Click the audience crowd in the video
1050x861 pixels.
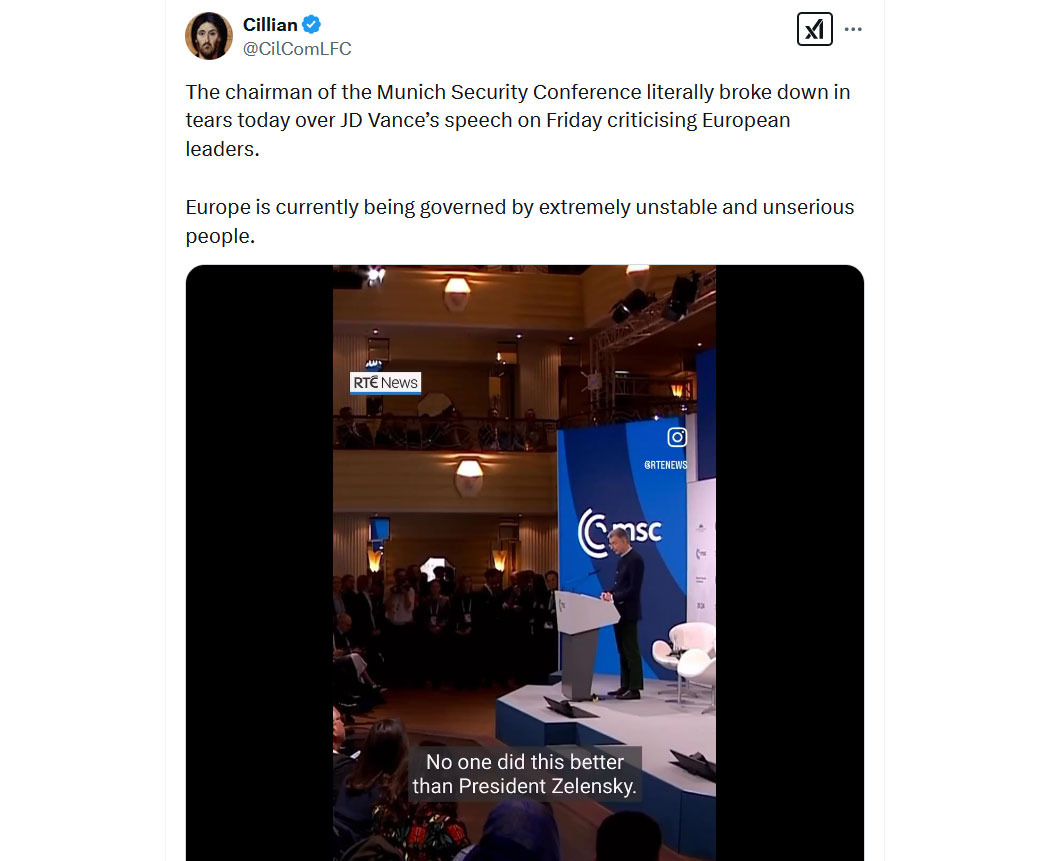[444, 623]
